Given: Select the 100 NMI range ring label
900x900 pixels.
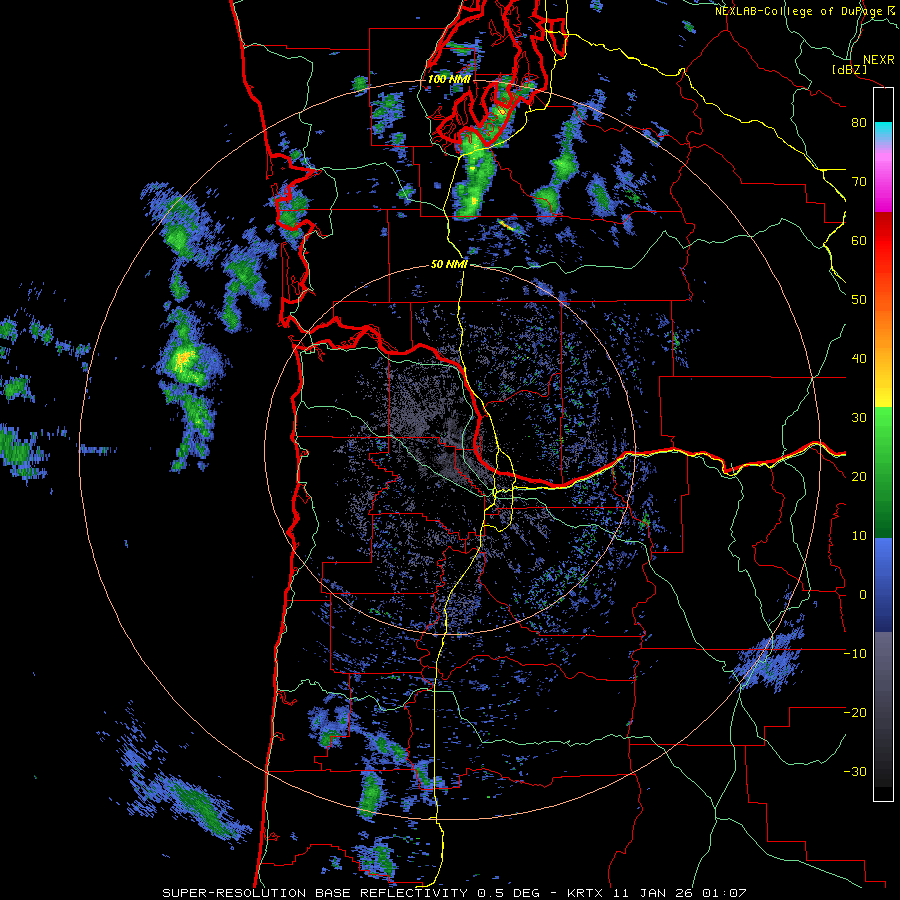Looking at the screenshot, I should [449, 79].
